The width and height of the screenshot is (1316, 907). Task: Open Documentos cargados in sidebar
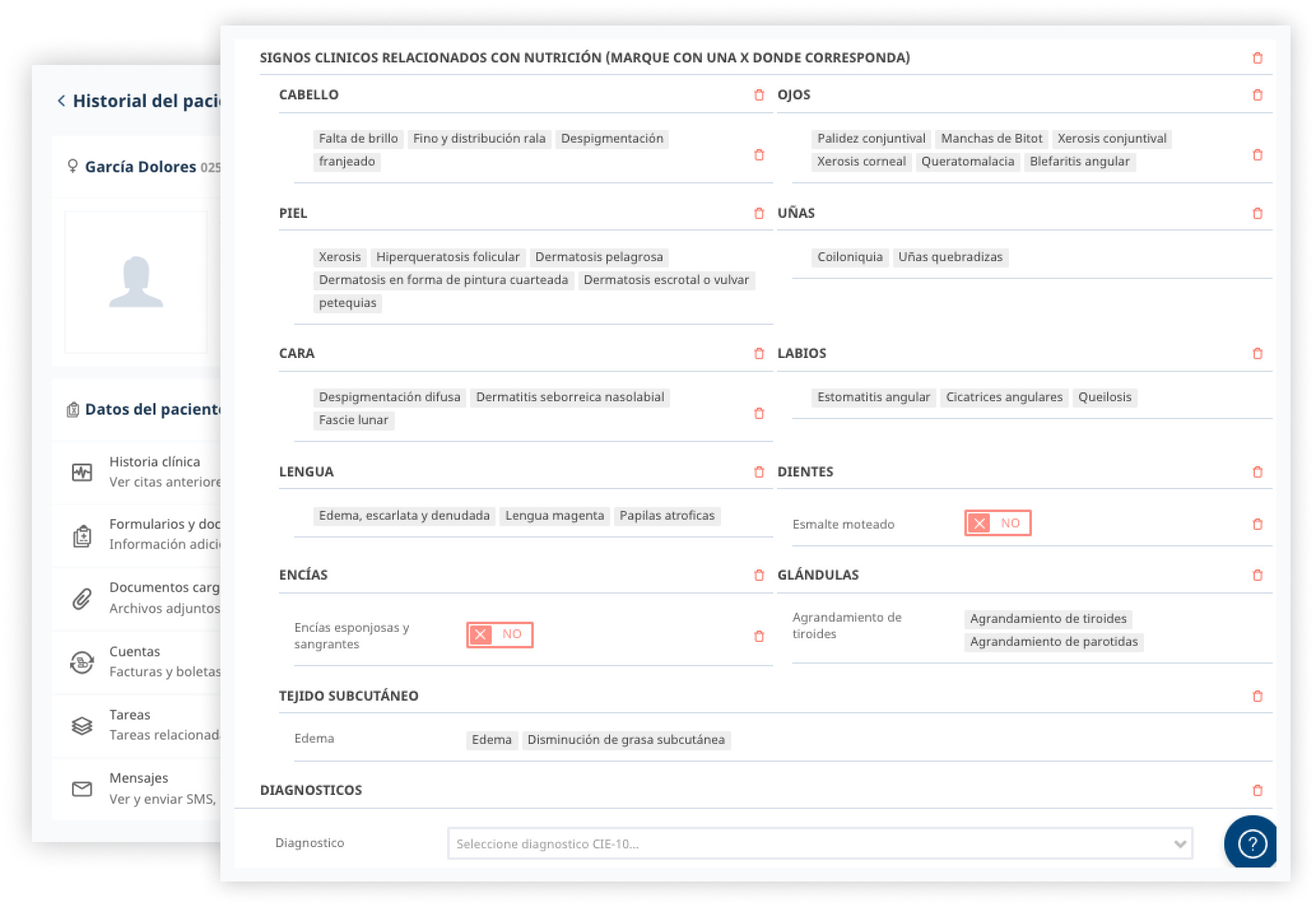click(136, 598)
